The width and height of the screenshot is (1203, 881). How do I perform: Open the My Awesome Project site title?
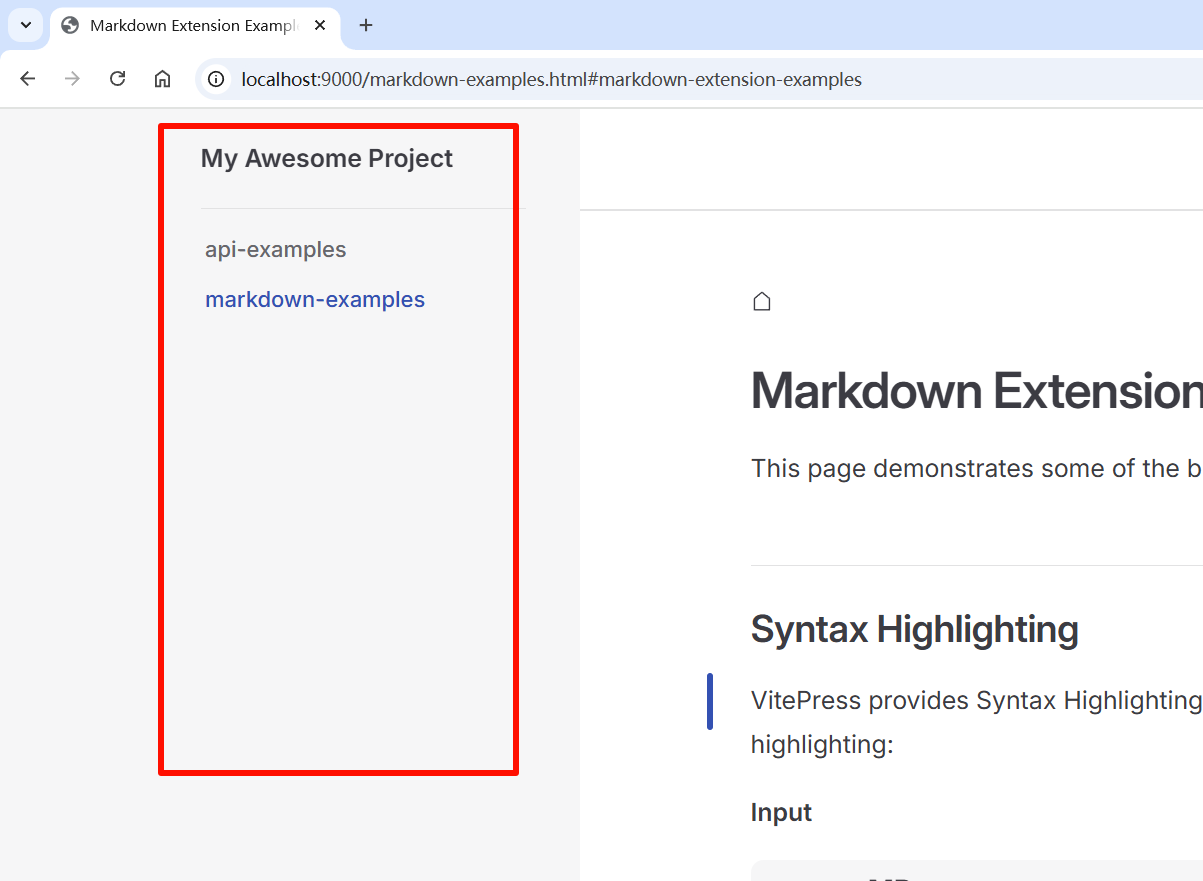pos(327,158)
